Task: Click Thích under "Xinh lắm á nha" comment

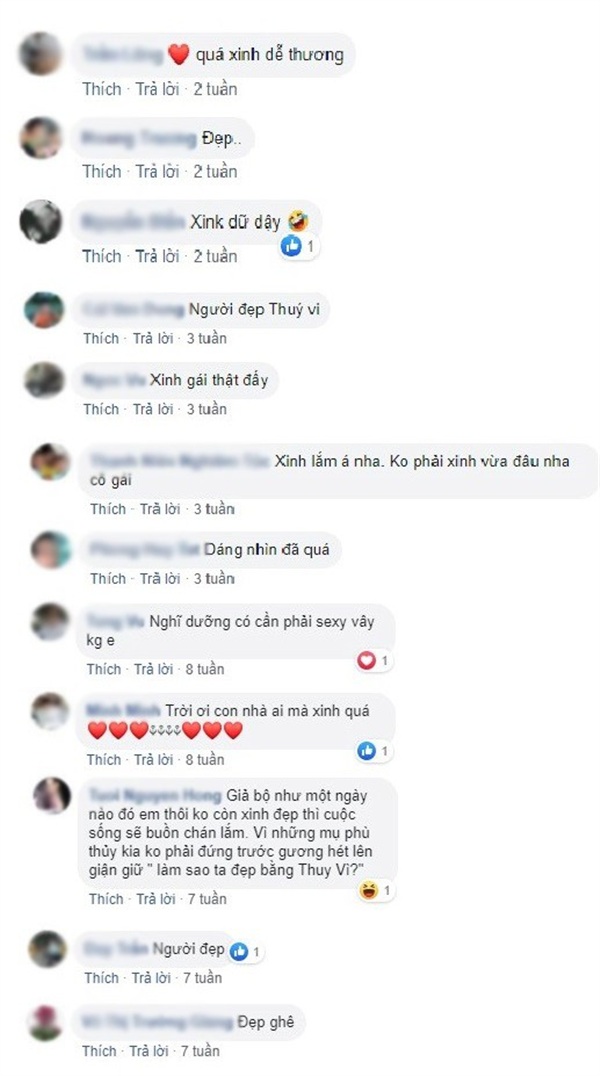Action: click(108, 508)
